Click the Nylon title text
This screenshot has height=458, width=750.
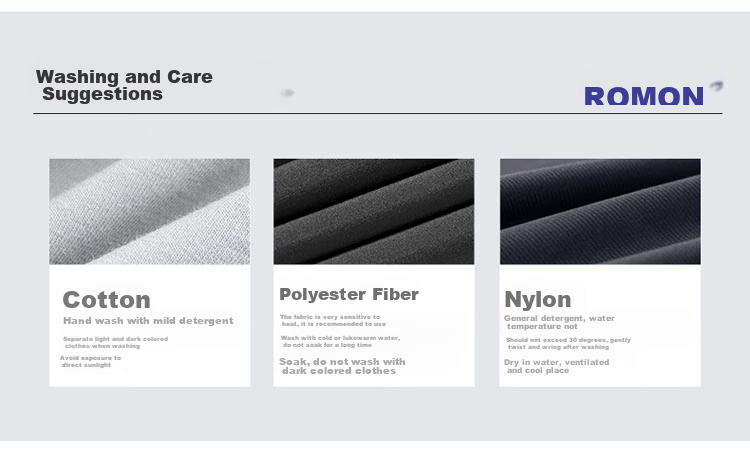coord(538,300)
